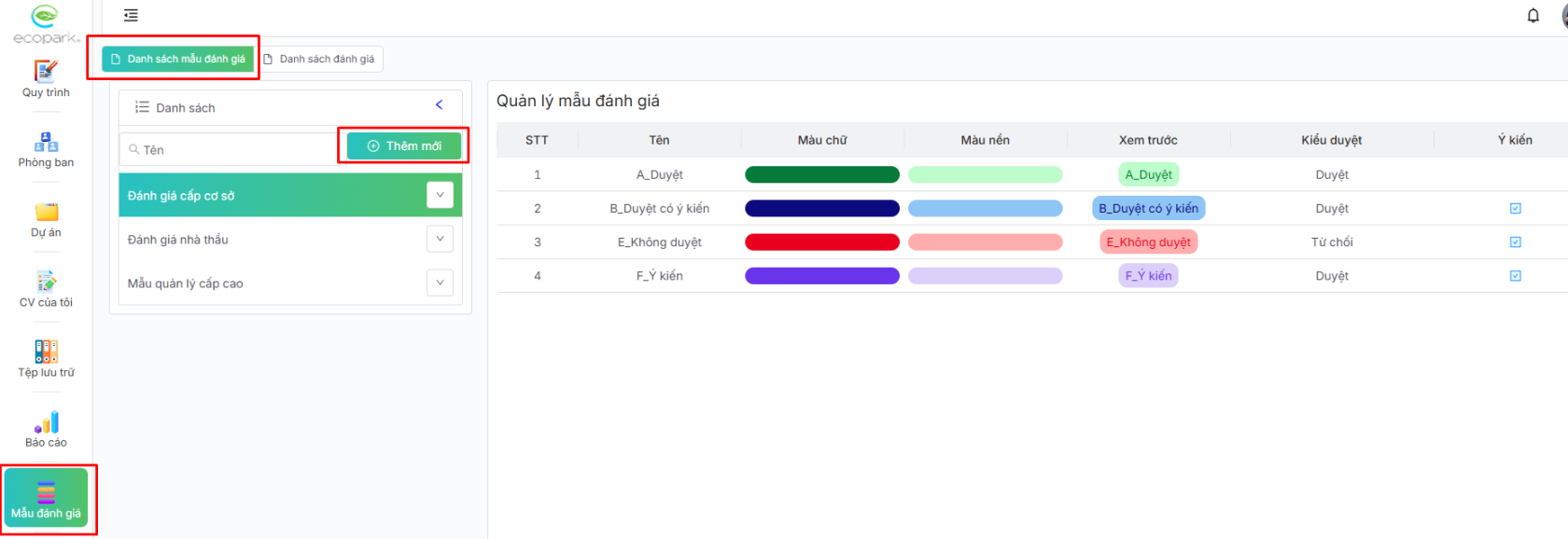This screenshot has width=1568, height=539.
Task: Toggle Ý kiến checkbox for B_Duyệt có ý kiến
Action: point(1515,209)
